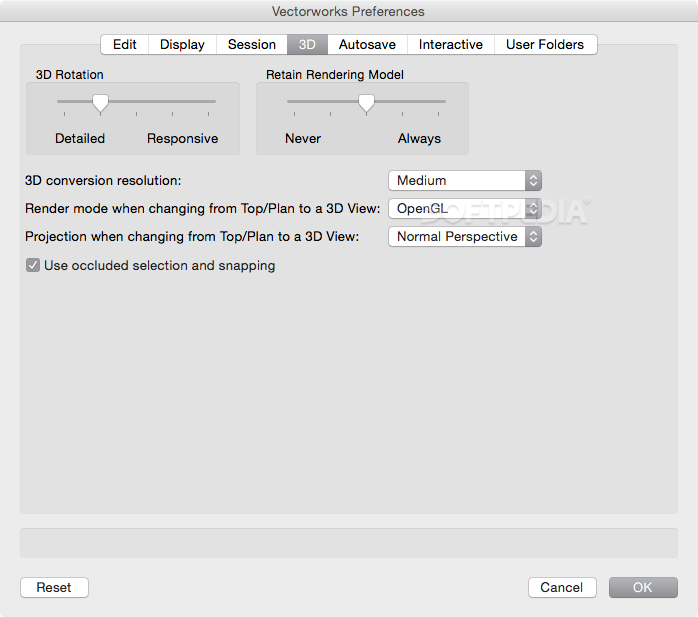Click the 3D Rotation slider handle
Viewport: 698px width, 617px height.
101,103
